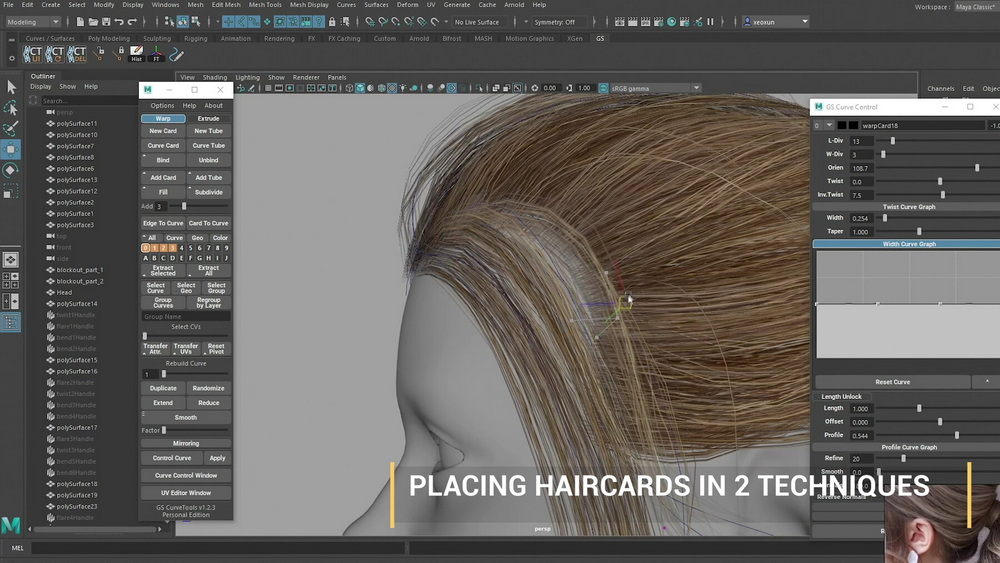Switch to the Poly Modeling shelf tab
1000x563 pixels.
108,38
